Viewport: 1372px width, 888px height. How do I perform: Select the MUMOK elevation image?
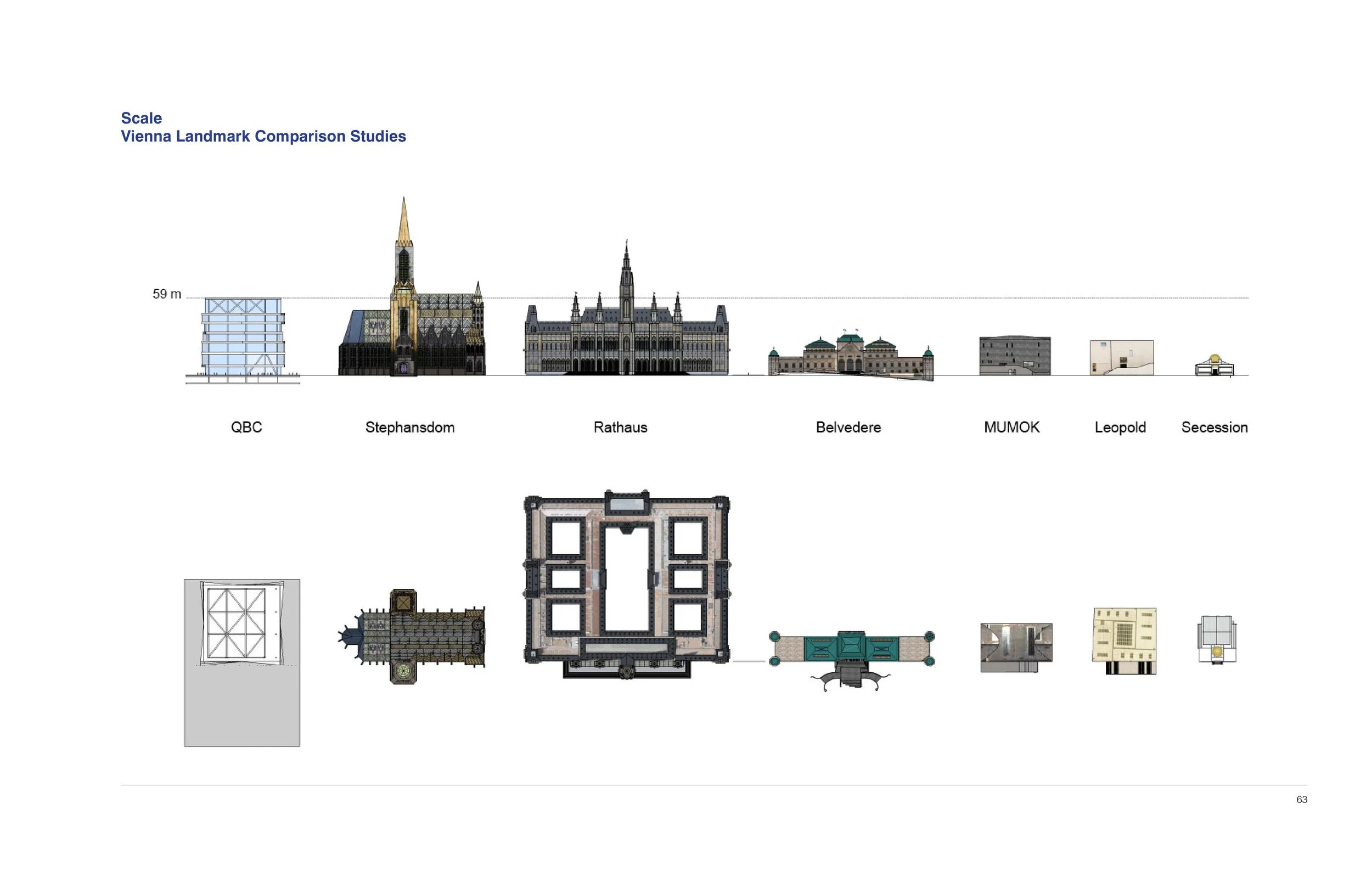[1015, 356]
